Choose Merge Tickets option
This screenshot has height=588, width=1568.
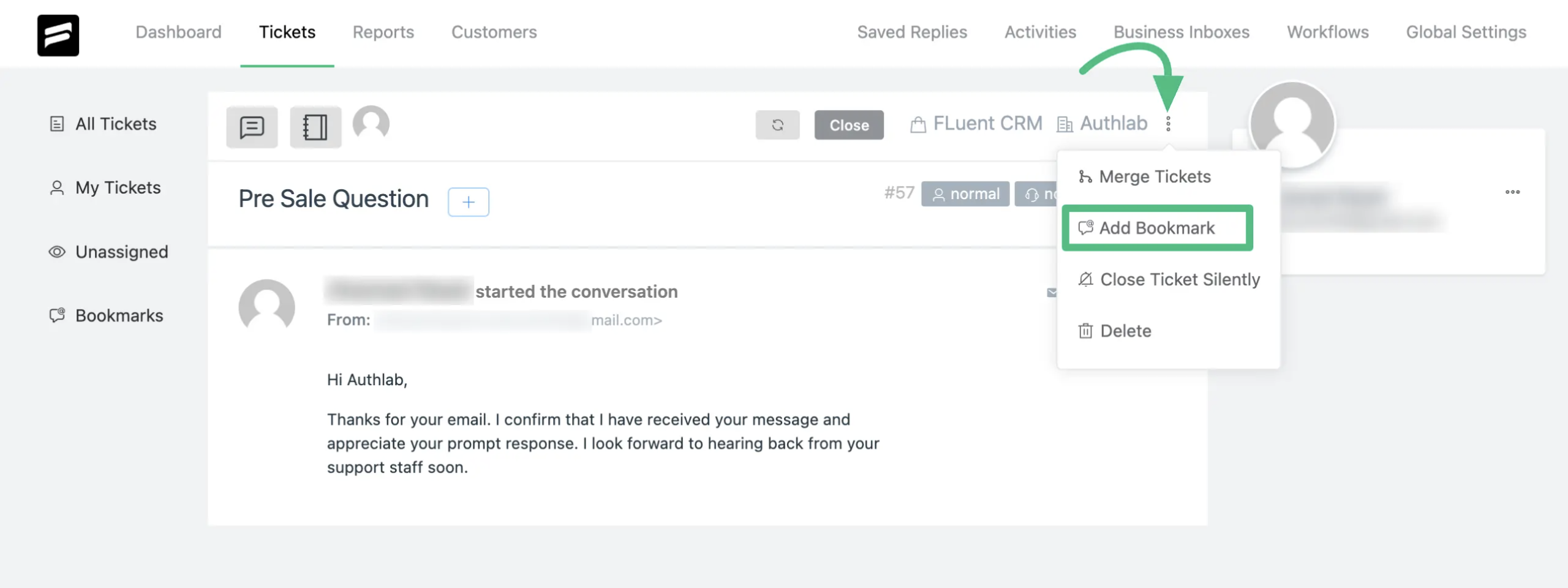coord(1155,176)
